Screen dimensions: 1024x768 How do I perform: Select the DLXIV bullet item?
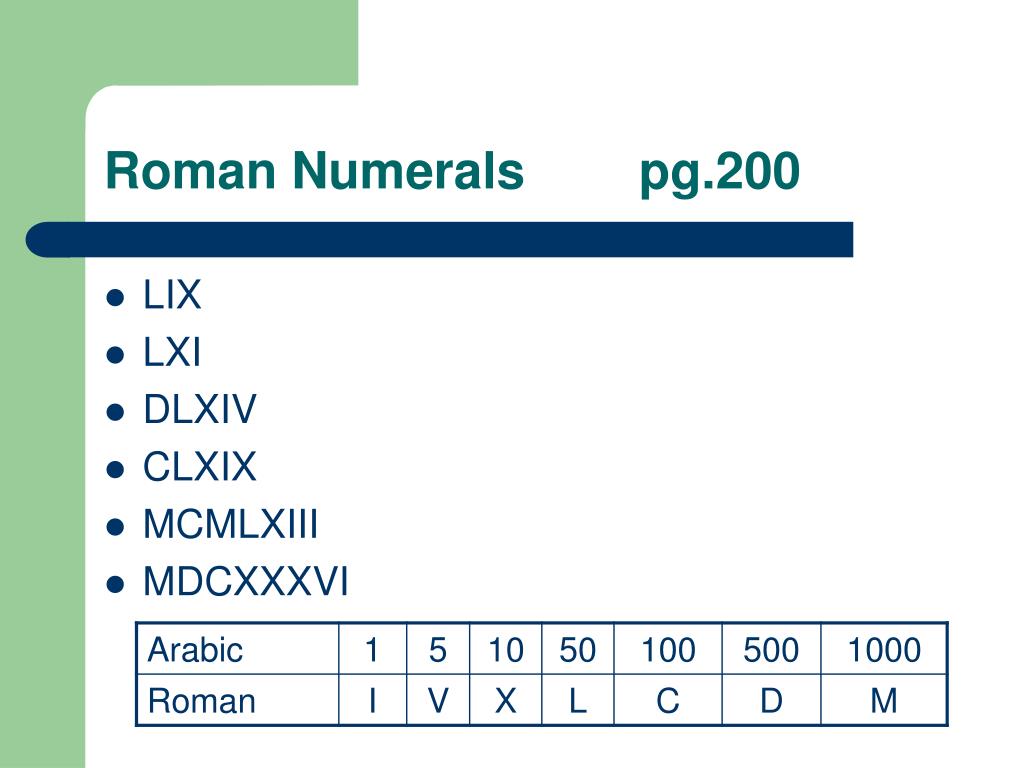[x=200, y=409]
